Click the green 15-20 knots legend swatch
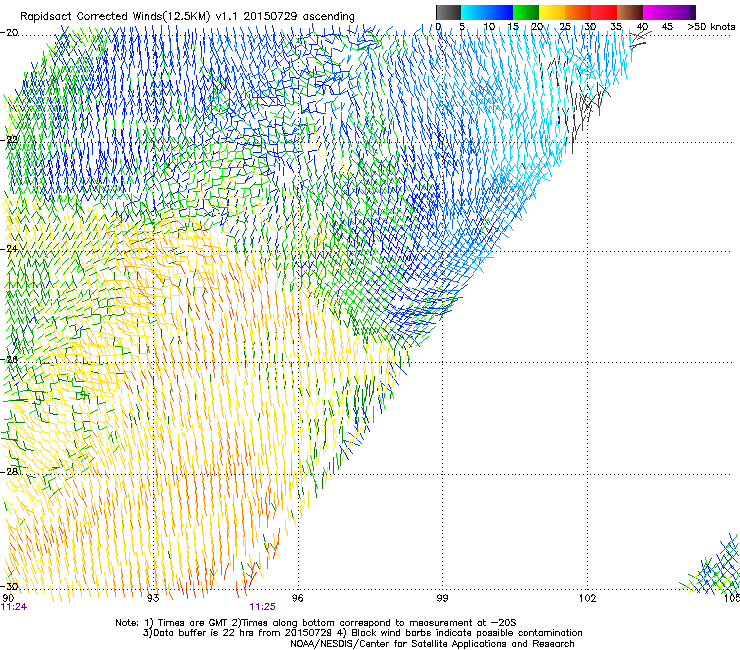This screenshot has height=650, width=740. [x=526, y=12]
